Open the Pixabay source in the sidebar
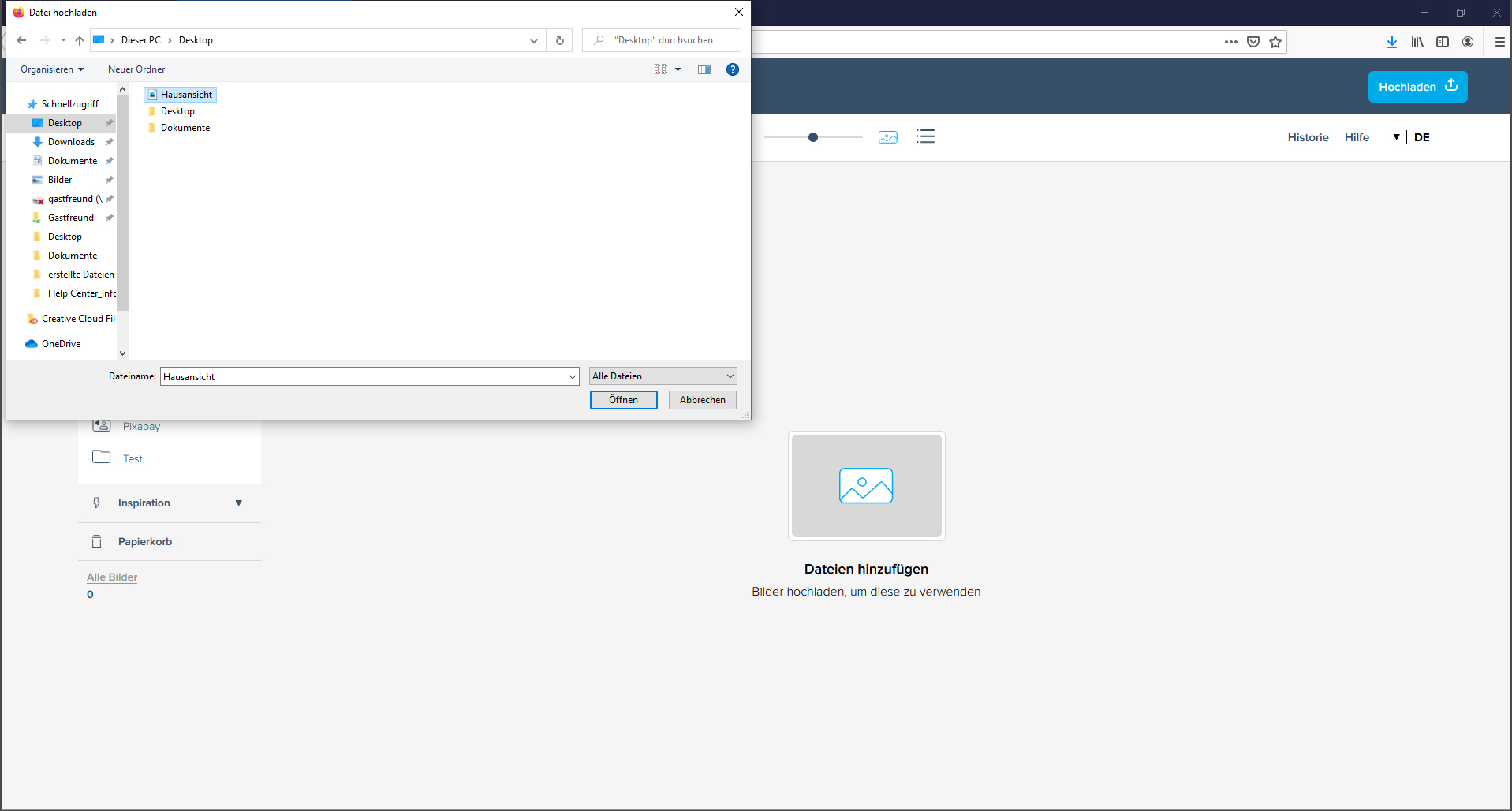Image resolution: width=1512 pixels, height=811 pixels. pos(140,426)
